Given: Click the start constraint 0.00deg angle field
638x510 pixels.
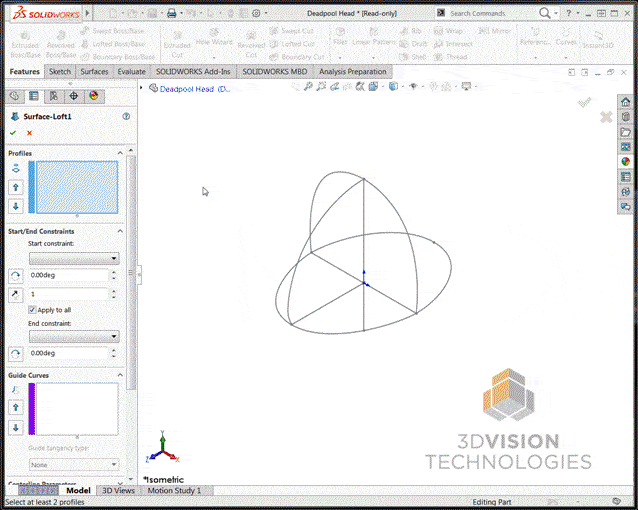Looking at the screenshot, I should [68, 275].
